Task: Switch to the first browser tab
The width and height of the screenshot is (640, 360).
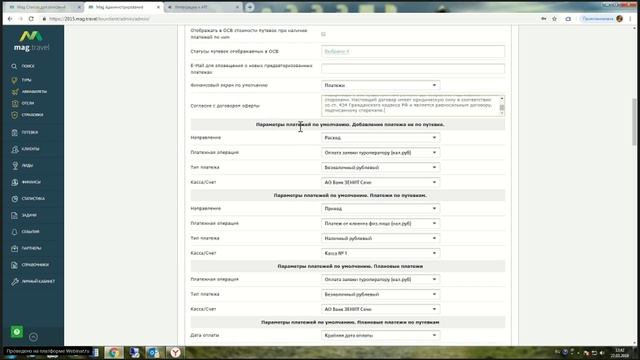Action: click(43, 7)
